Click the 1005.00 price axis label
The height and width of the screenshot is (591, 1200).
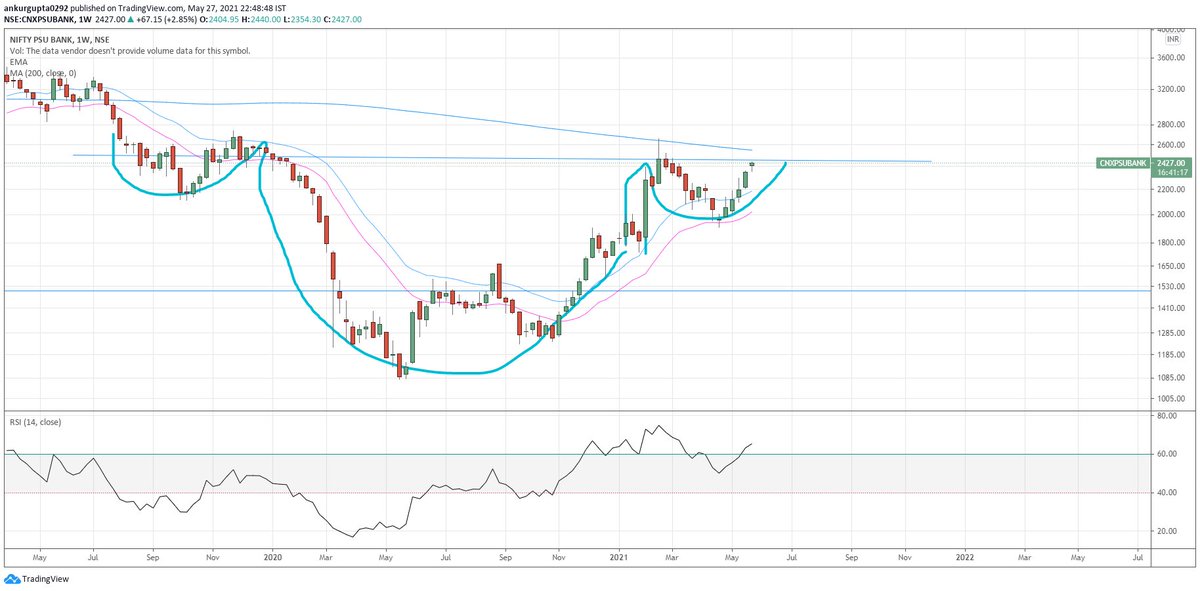pos(1171,398)
